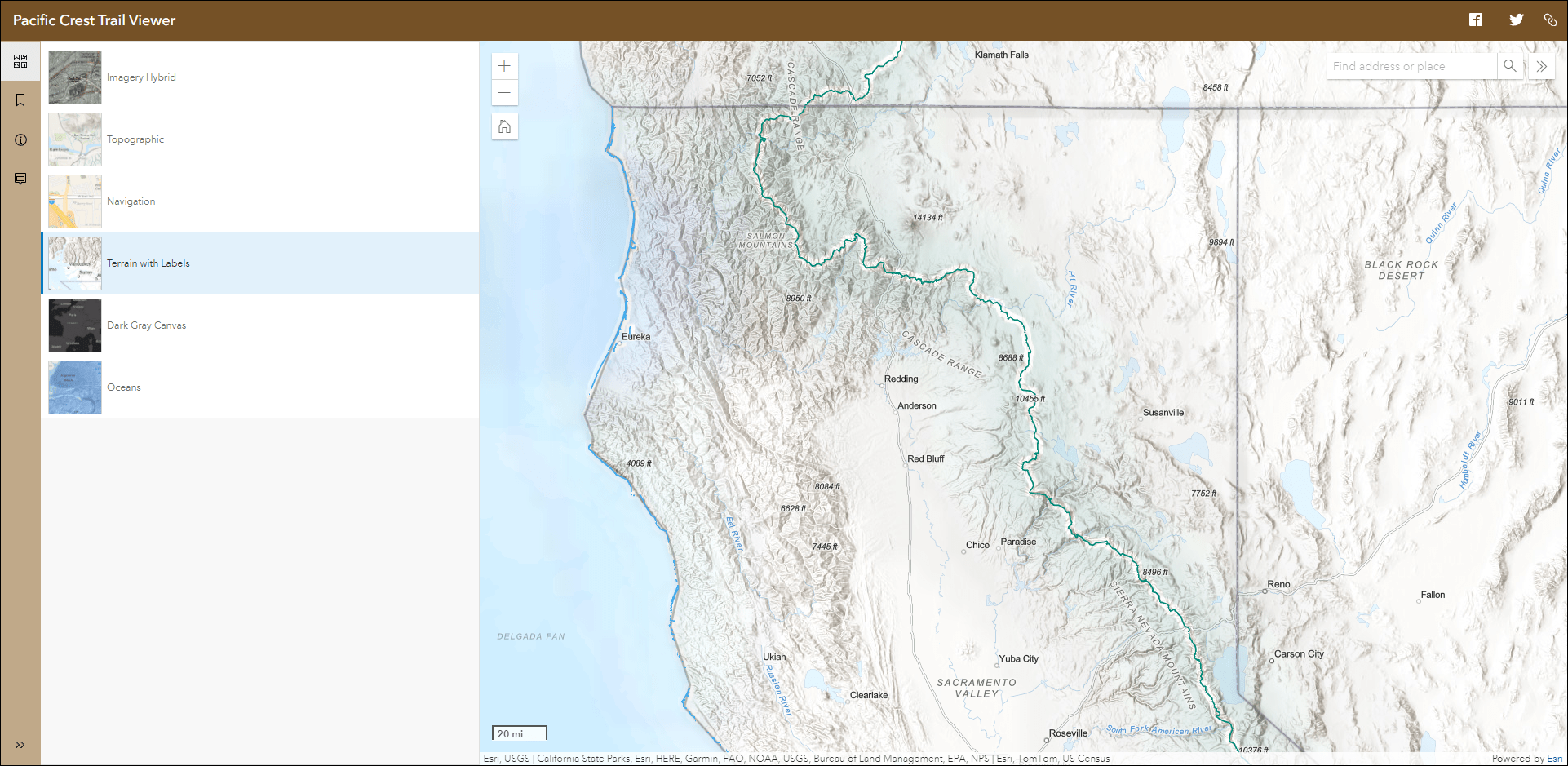Screen dimensions: 1568x766
Task: Select the Dark Gray Canvas thumbnail
Action: [x=75, y=325]
